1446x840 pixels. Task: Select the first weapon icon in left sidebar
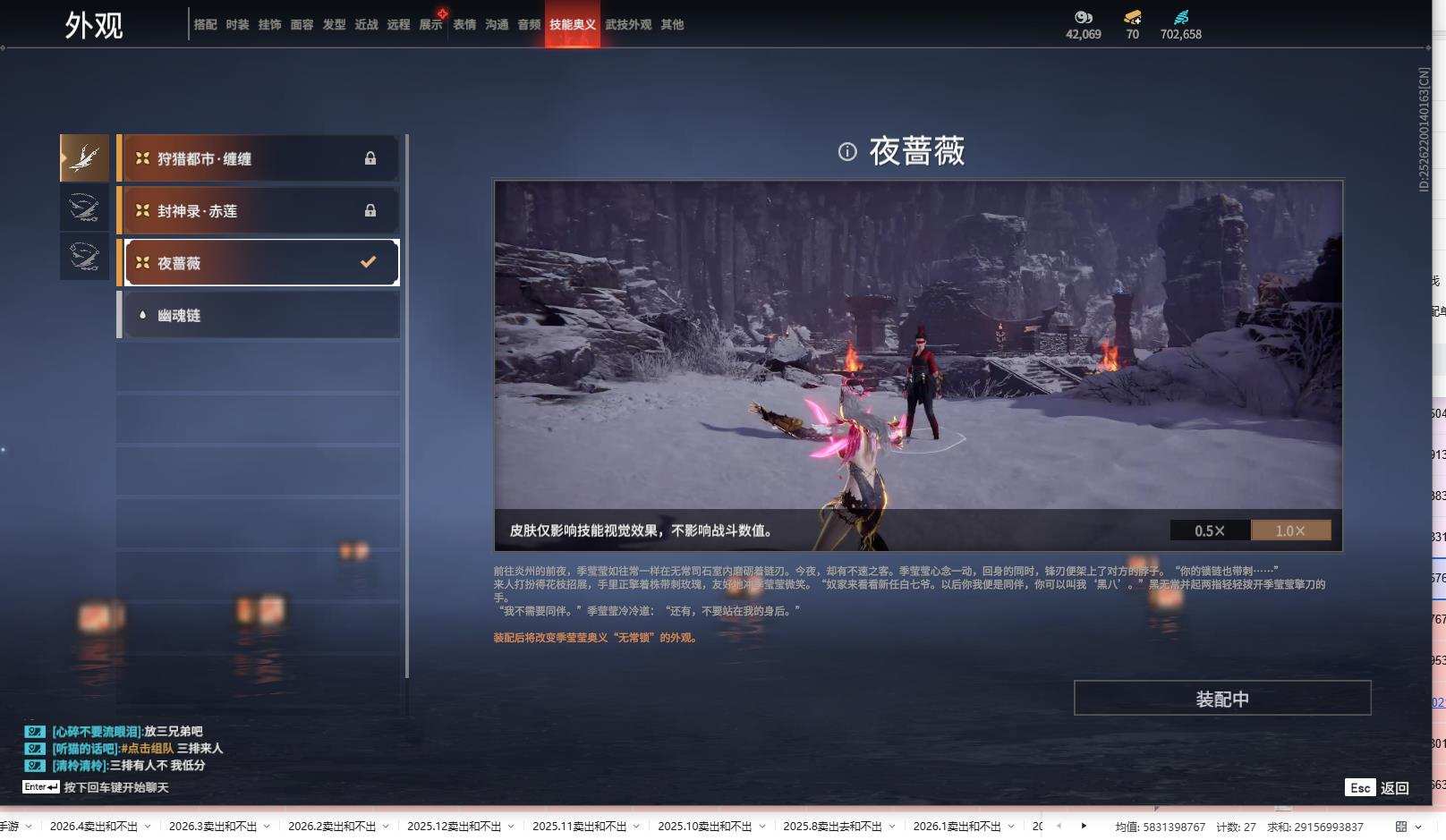coord(83,157)
